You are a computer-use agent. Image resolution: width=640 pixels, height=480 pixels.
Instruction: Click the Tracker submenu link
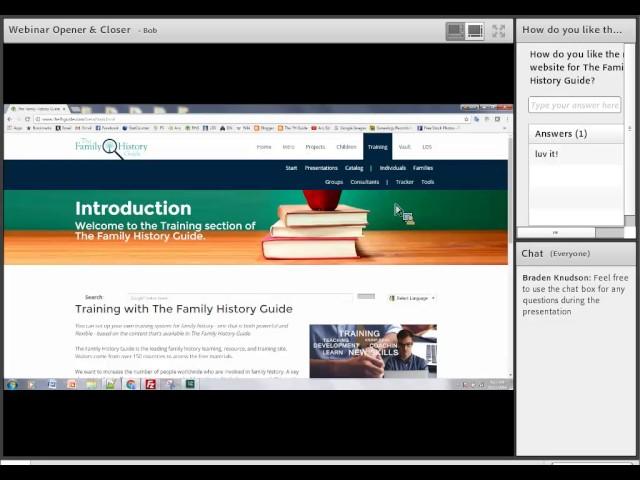404,182
